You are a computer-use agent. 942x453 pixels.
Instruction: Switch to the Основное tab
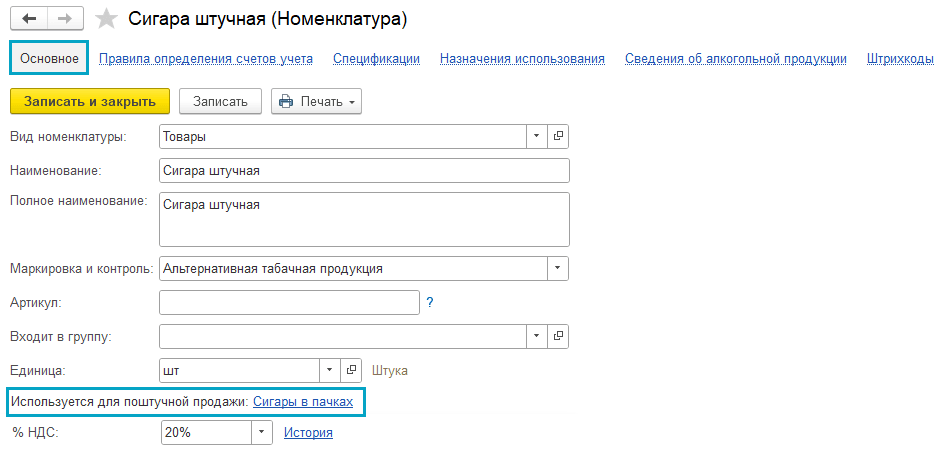50,58
